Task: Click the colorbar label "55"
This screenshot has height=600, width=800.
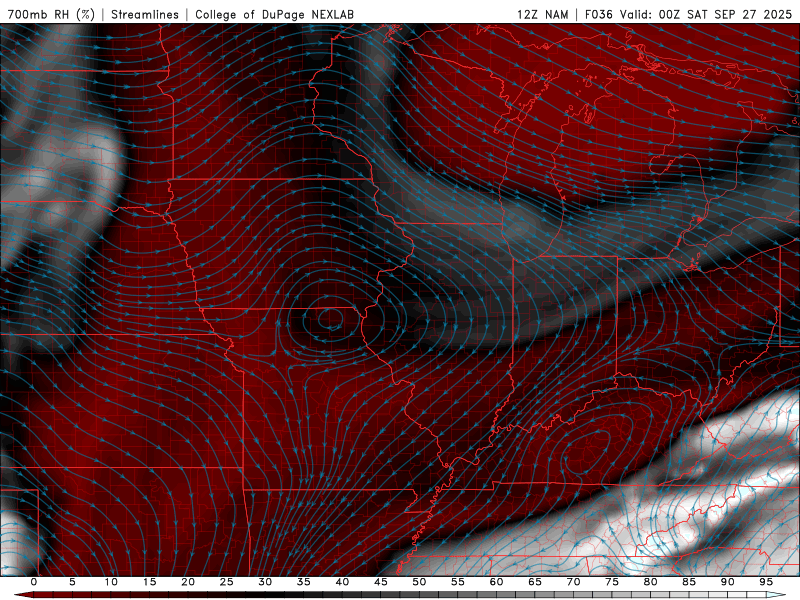Action: coord(457,582)
